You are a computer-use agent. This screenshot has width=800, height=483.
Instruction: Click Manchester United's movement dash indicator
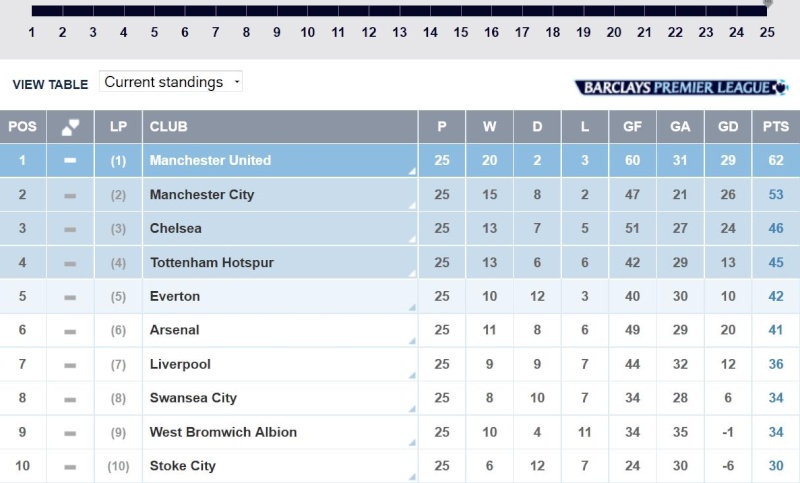70,161
